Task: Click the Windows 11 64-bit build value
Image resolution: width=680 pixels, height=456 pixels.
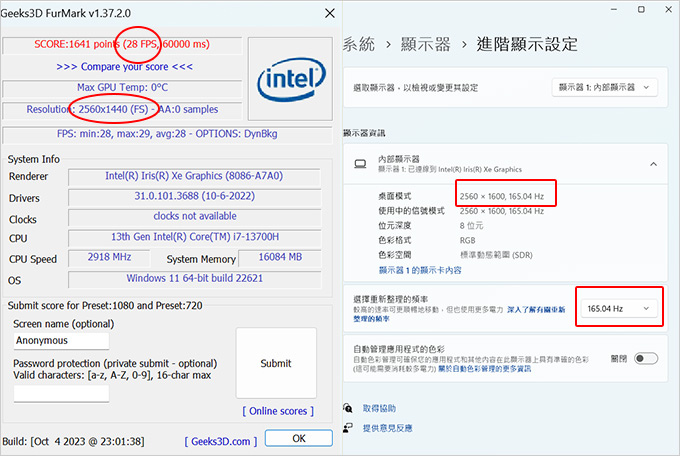Action: [x=194, y=278]
